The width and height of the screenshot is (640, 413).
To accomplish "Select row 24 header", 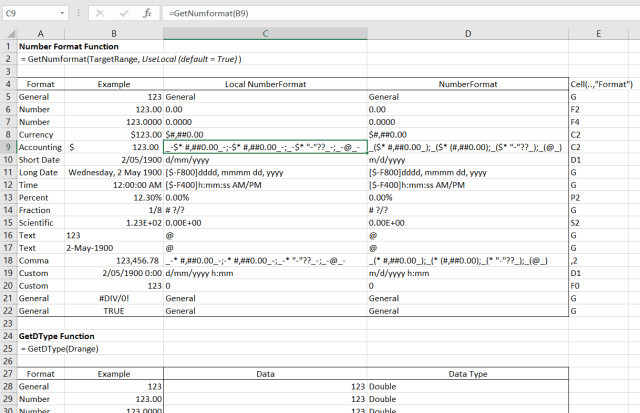I will coord(7,334).
